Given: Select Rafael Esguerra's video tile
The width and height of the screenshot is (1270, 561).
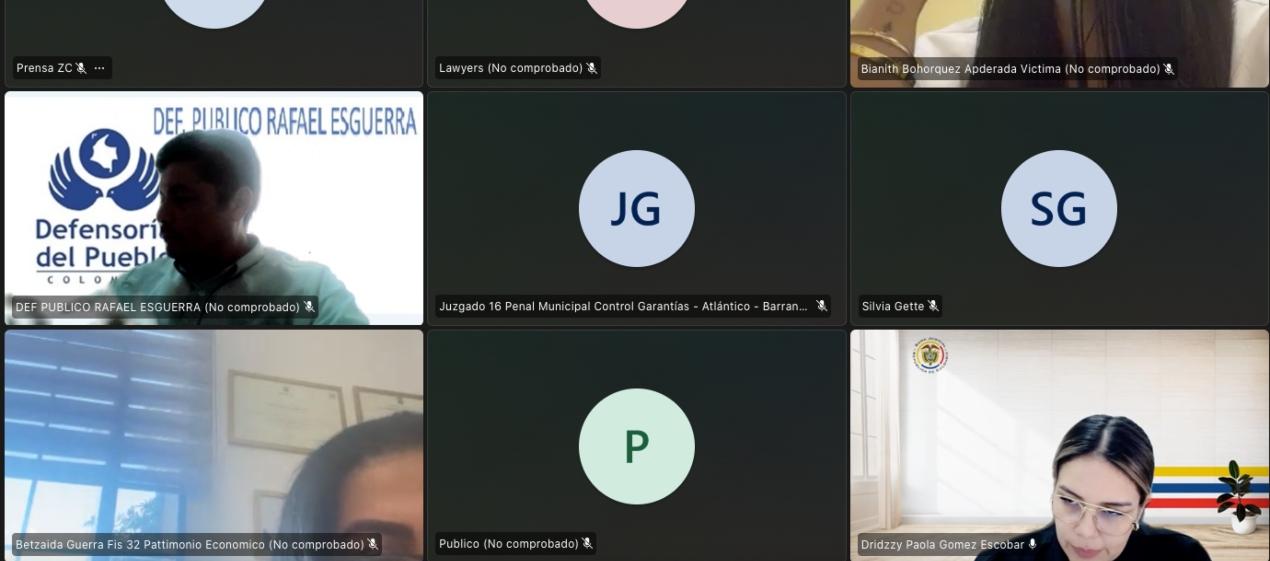Looking at the screenshot, I should (x=214, y=200).
